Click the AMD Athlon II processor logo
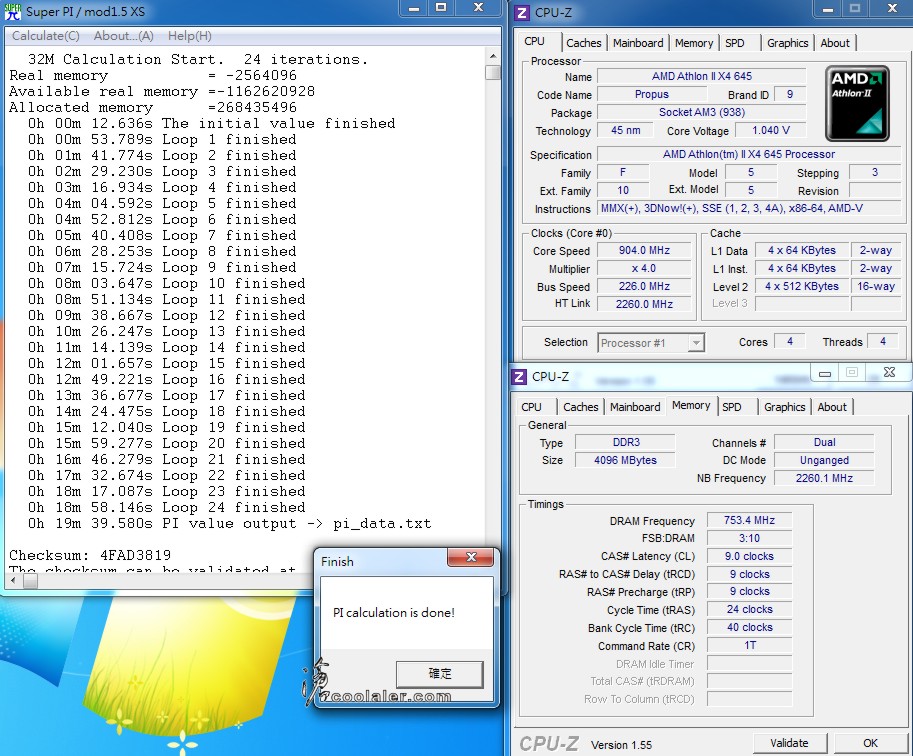 [857, 103]
